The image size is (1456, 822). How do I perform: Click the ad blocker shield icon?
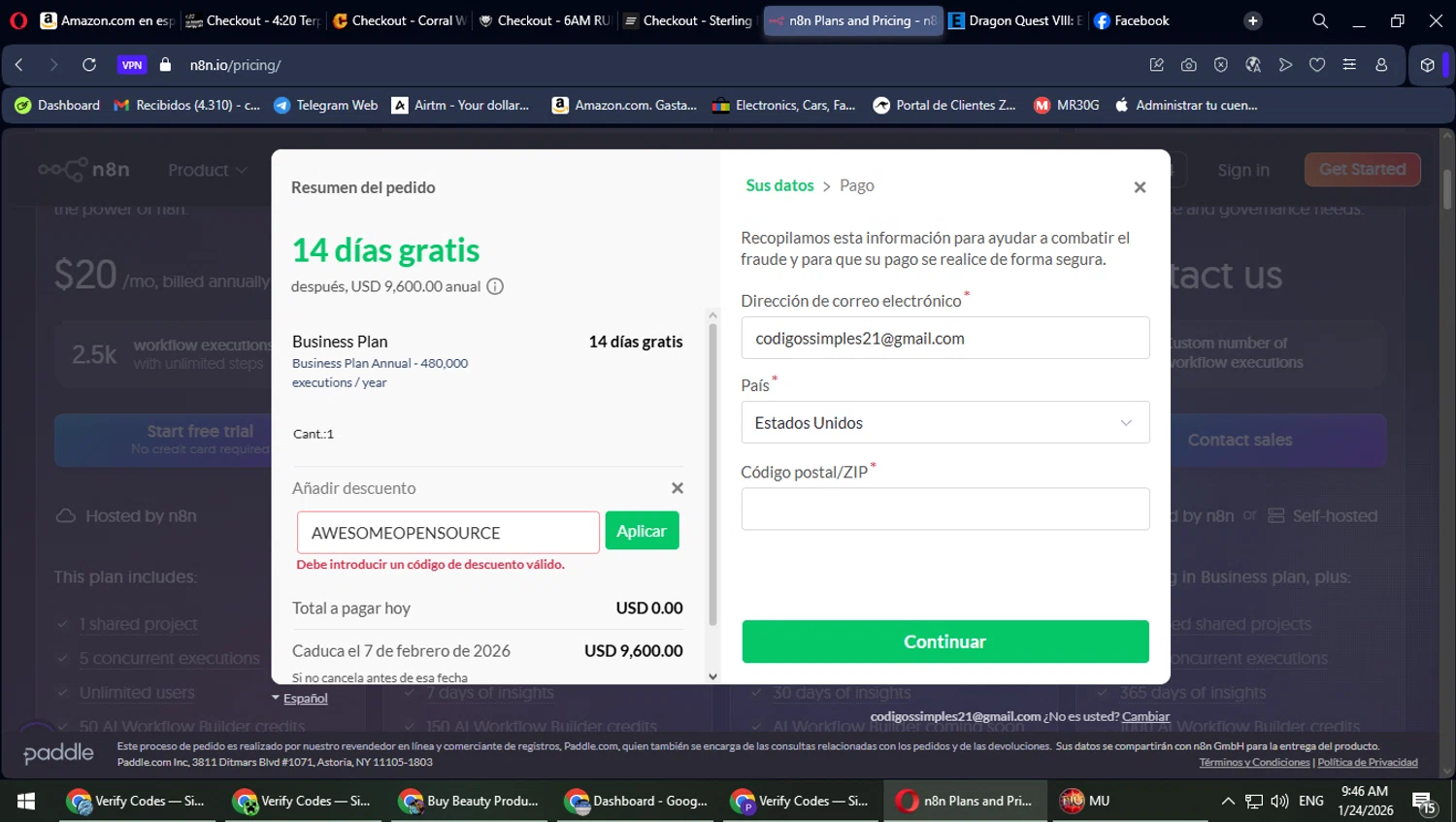(1221, 65)
